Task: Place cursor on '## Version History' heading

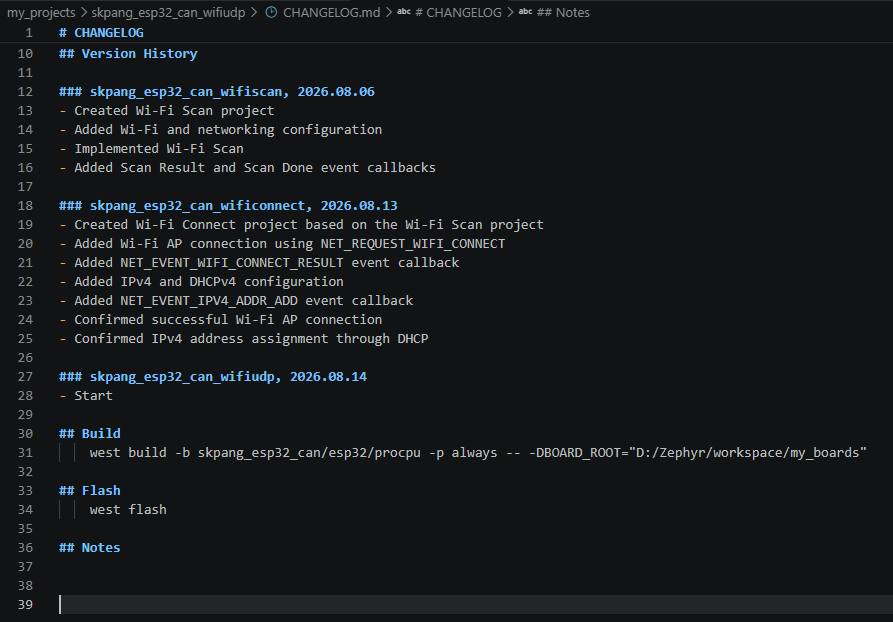Action: (x=128, y=54)
